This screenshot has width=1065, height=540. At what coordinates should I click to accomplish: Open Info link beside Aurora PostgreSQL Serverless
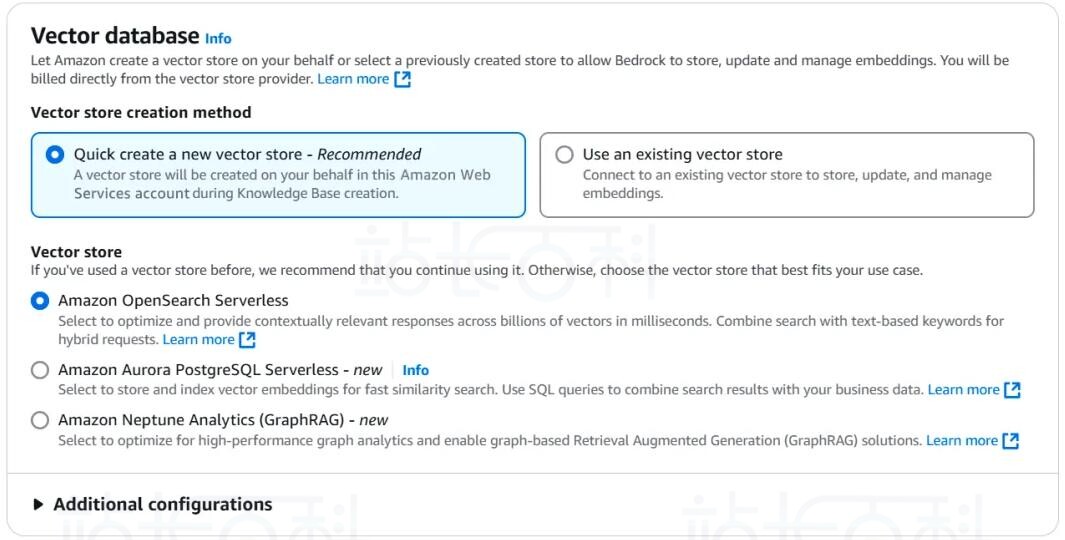pyautogui.click(x=415, y=370)
